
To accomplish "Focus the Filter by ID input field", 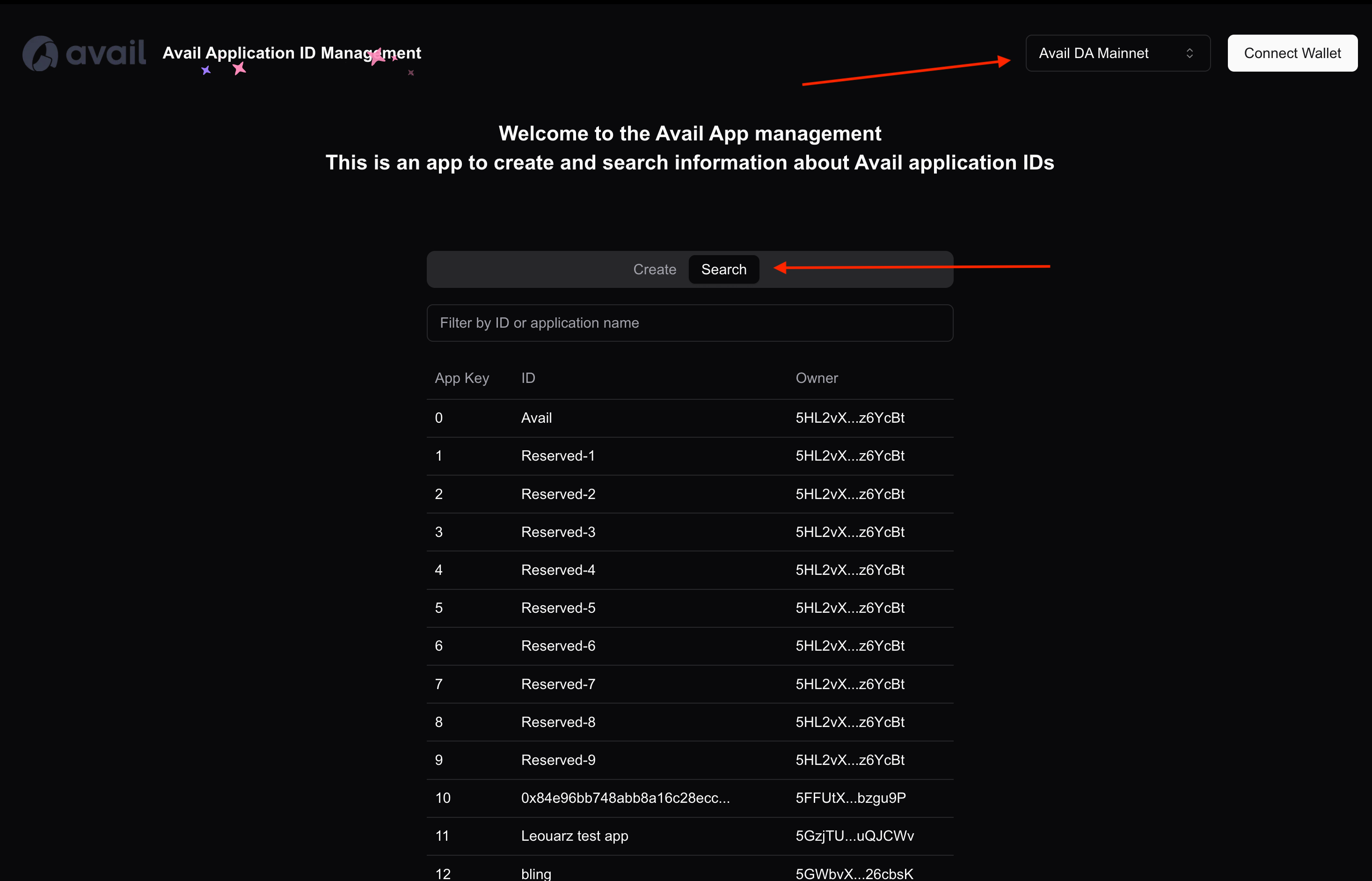I will (x=689, y=323).
